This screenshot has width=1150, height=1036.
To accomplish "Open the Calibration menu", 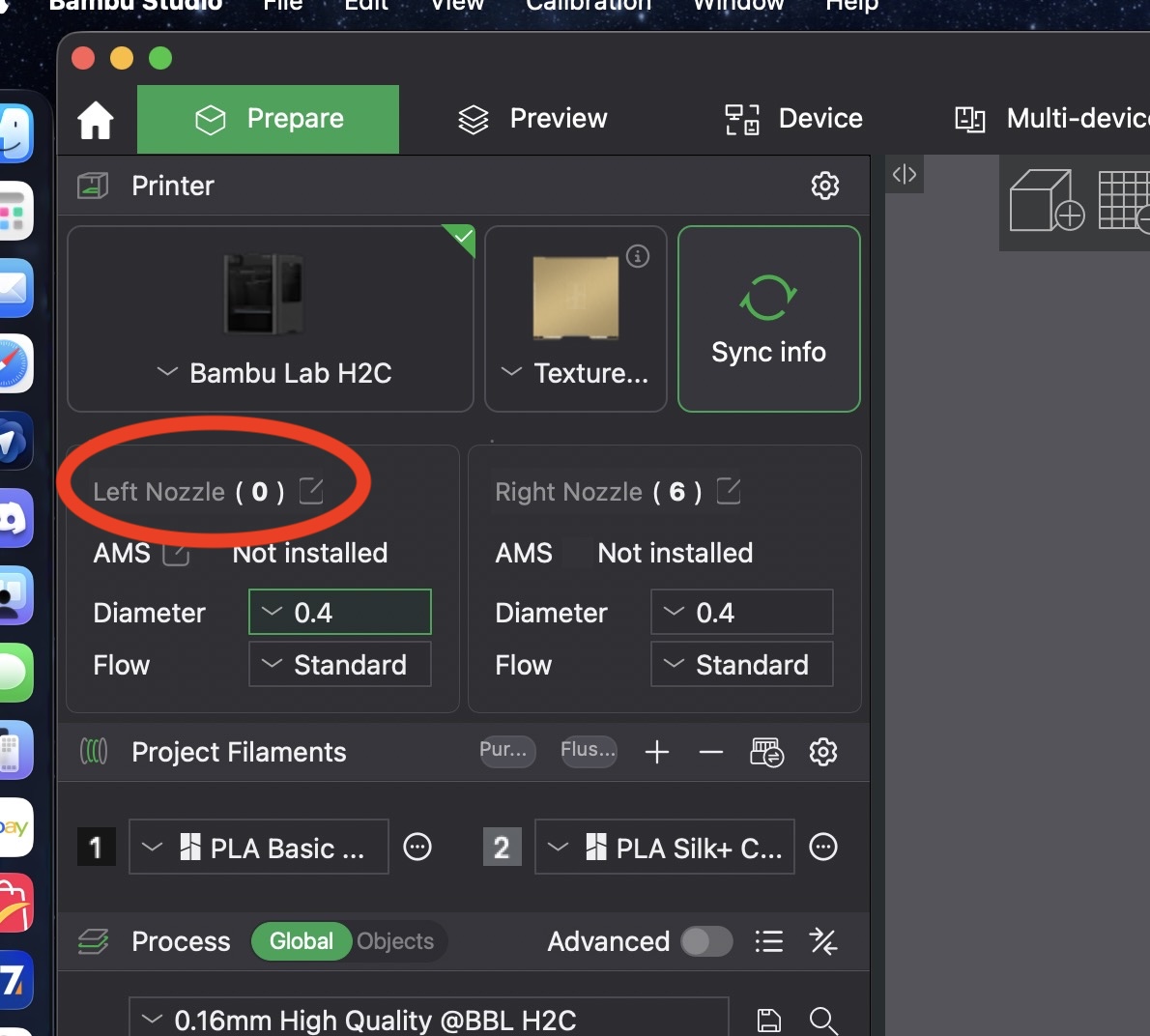I will pos(589,6).
